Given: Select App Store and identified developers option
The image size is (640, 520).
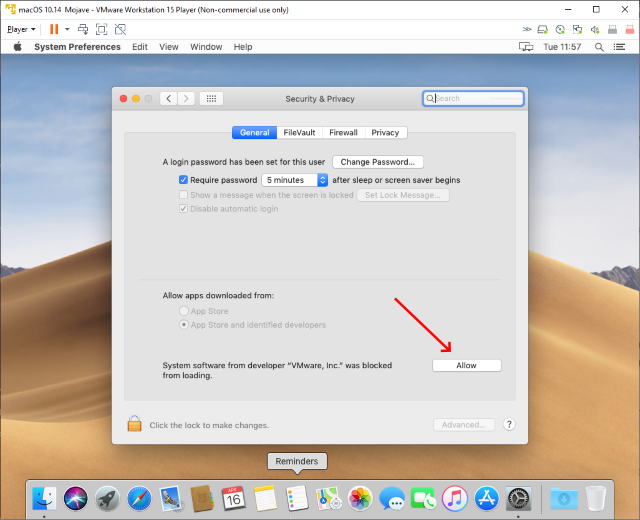Looking at the screenshot, I should [183, 325].
